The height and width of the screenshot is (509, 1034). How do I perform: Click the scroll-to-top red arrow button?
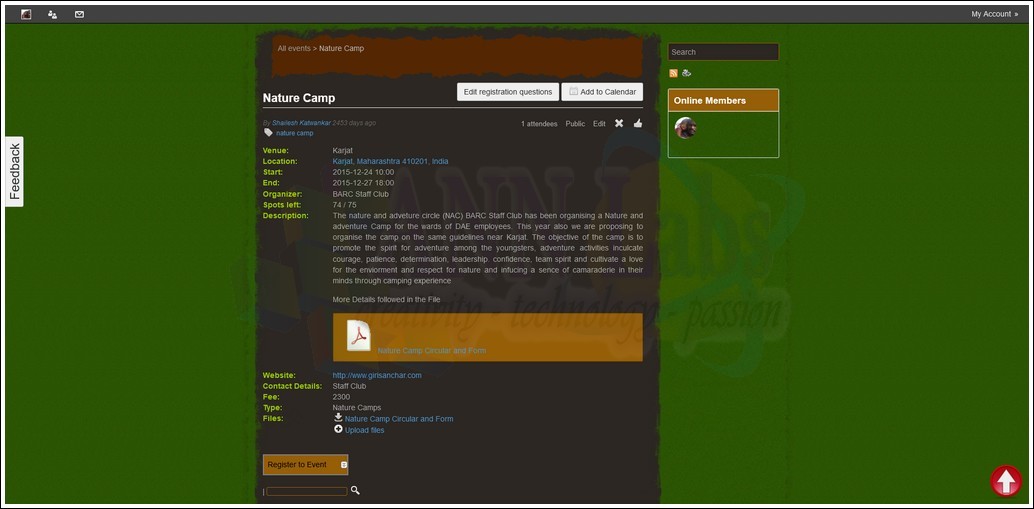[x=1005, y=481]
